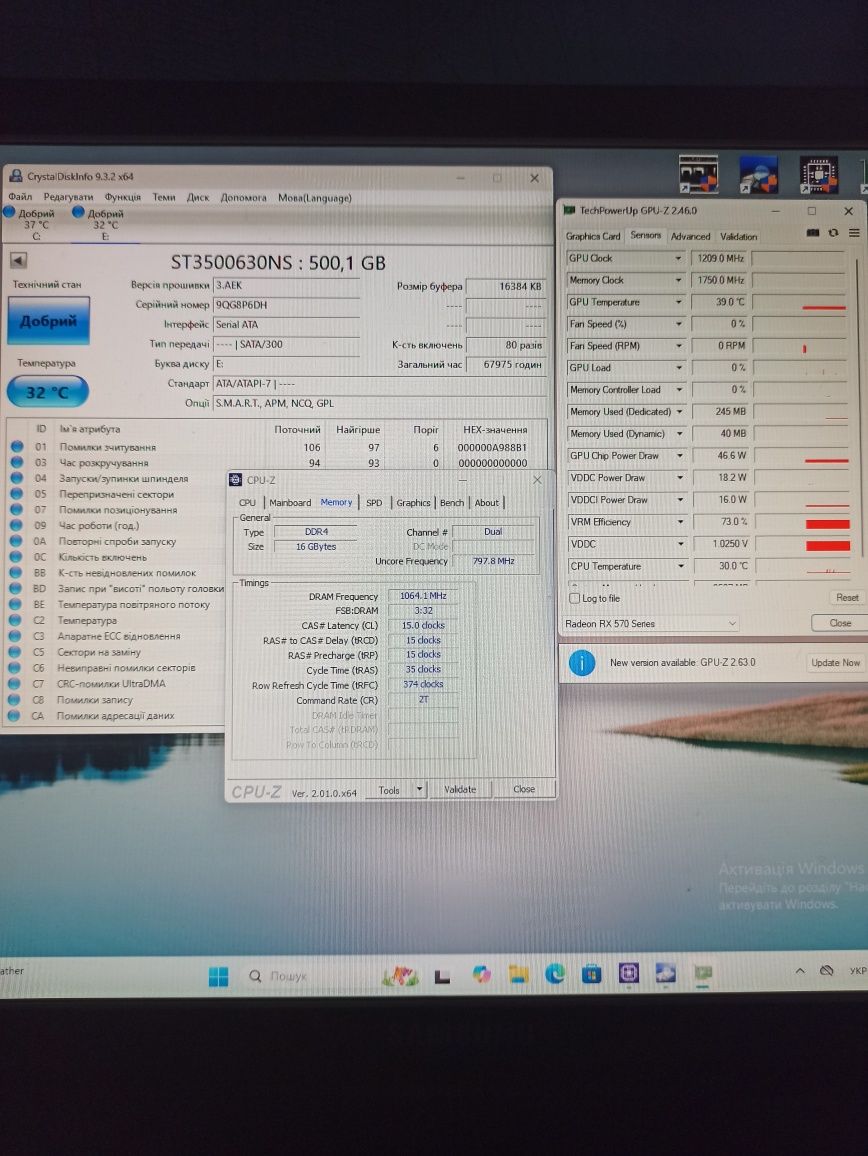Click the УКР language indicator in tray
Viewport: 868px width, 1156px height.
858,971
